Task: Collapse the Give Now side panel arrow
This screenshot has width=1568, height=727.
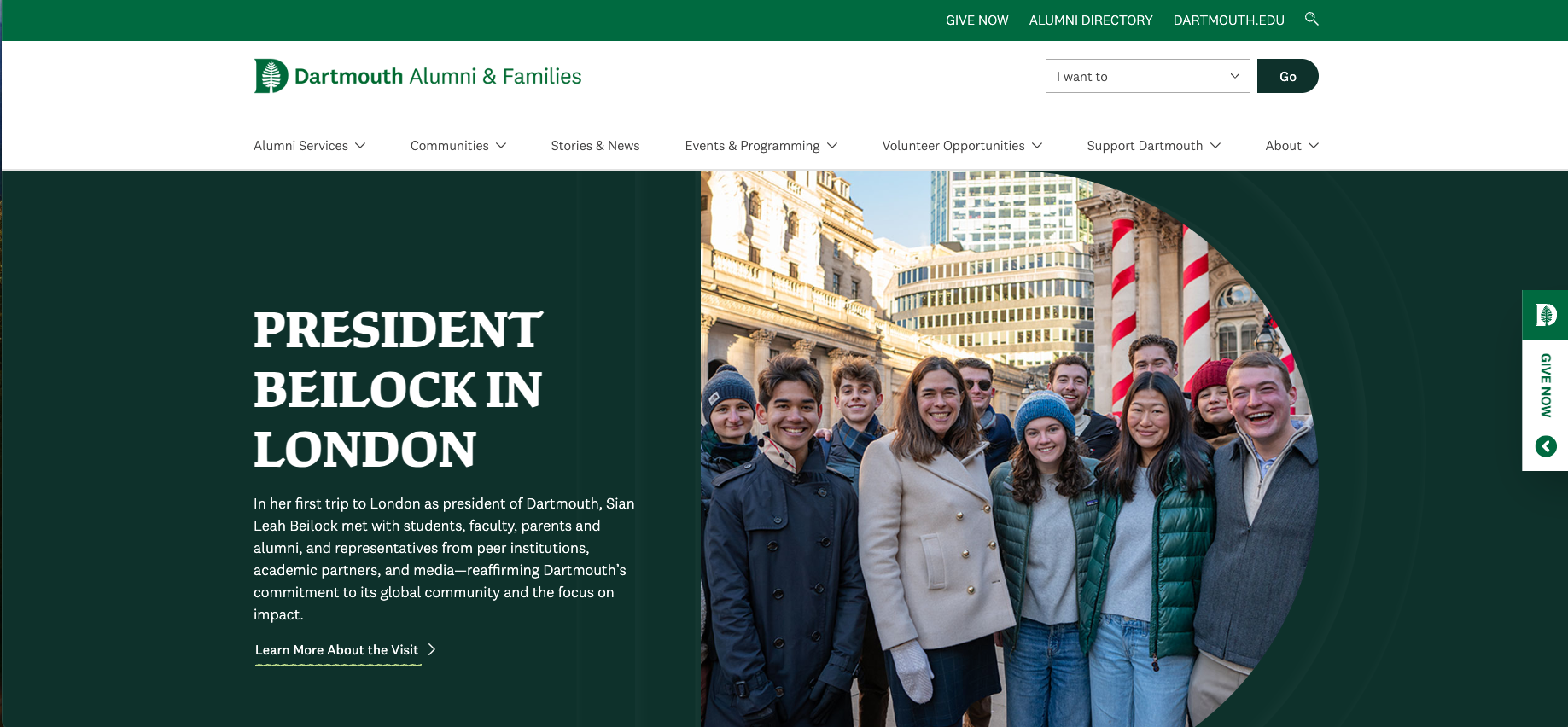Action: [1546, 446]
